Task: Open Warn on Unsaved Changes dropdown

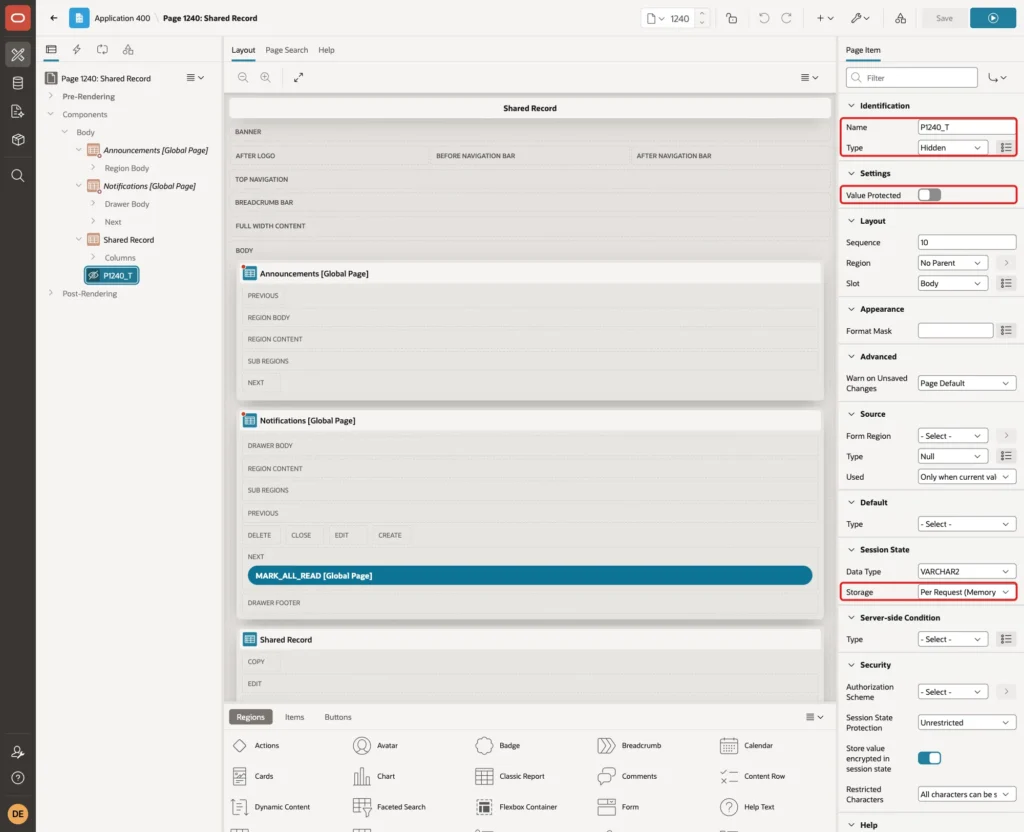Action: 967,383
